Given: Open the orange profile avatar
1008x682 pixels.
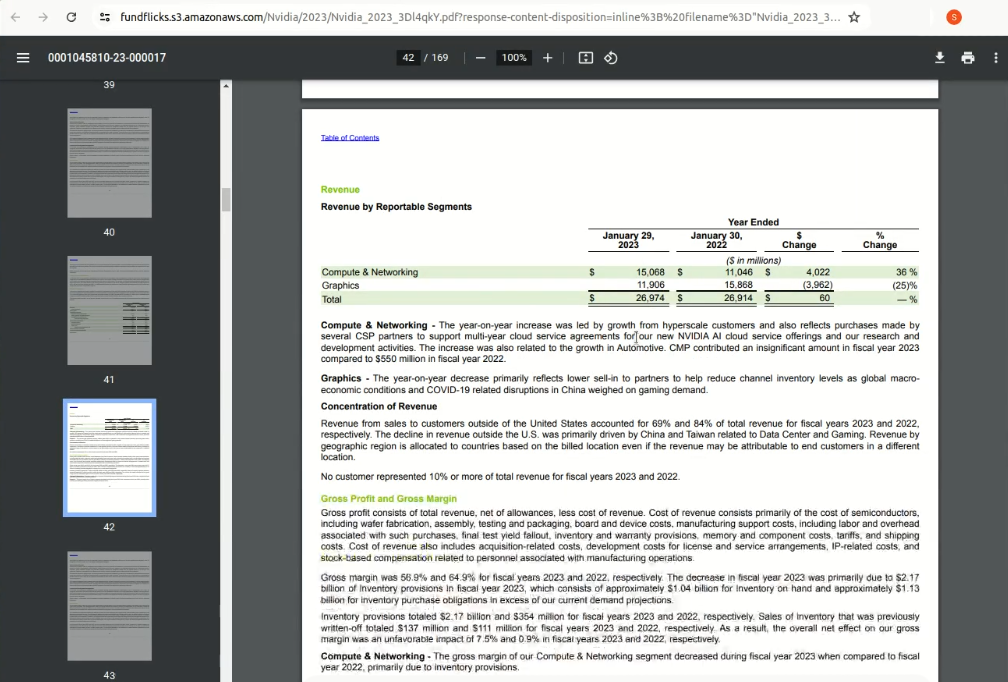Looking at the screenshot, I should [954, 17].
